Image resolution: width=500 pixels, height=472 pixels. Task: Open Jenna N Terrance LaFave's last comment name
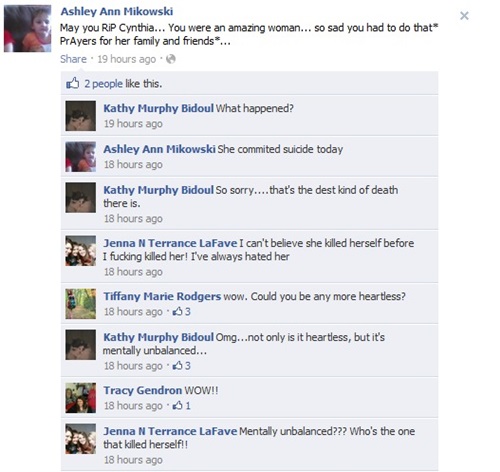click(170, 431)
